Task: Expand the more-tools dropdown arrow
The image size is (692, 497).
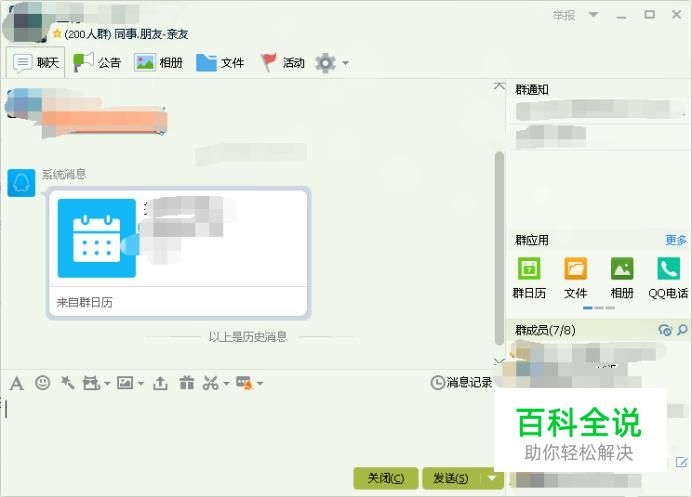Action: coord(260,384)
